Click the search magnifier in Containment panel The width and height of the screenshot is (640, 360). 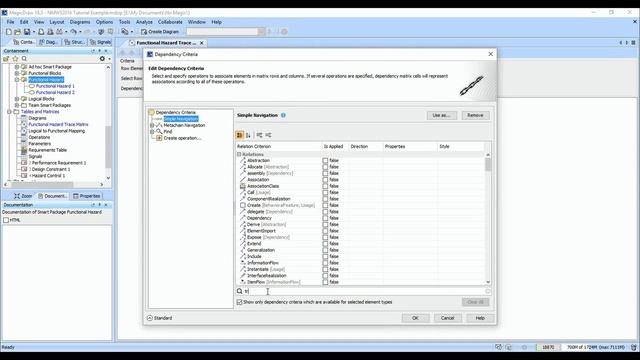(x=24, y=59)
